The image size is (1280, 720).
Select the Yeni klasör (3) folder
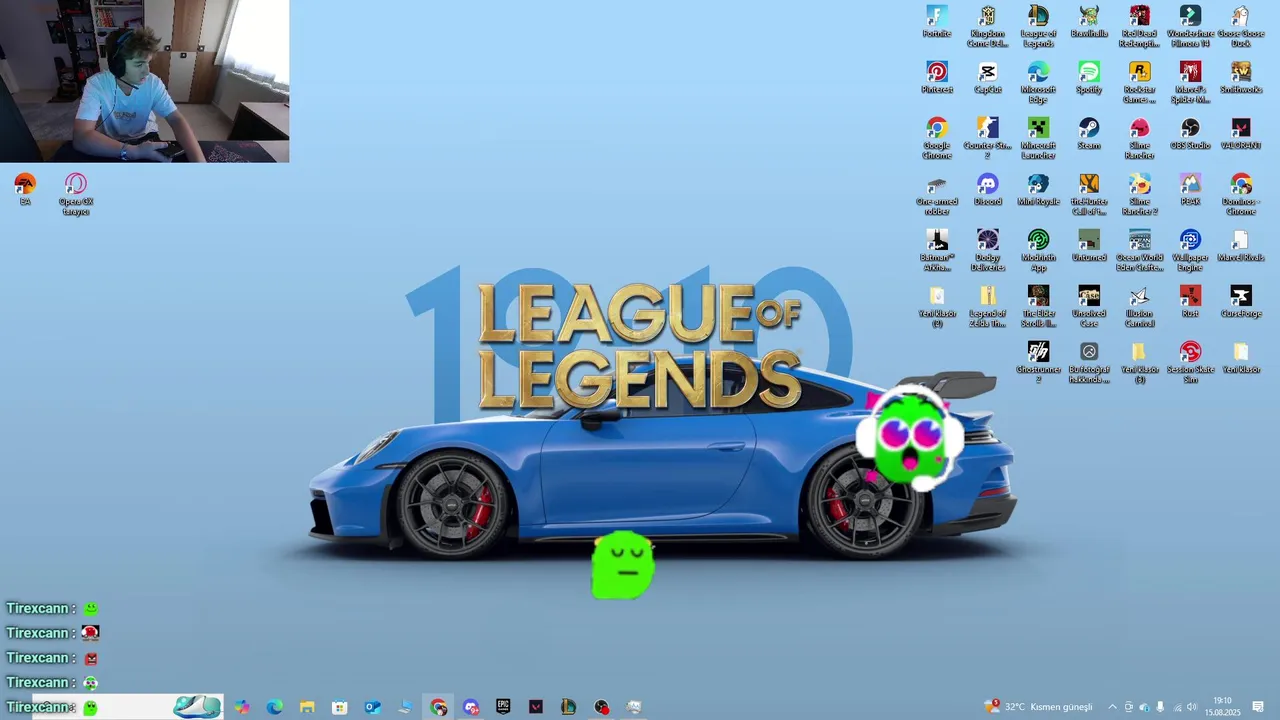click(x=1140, y=363)
